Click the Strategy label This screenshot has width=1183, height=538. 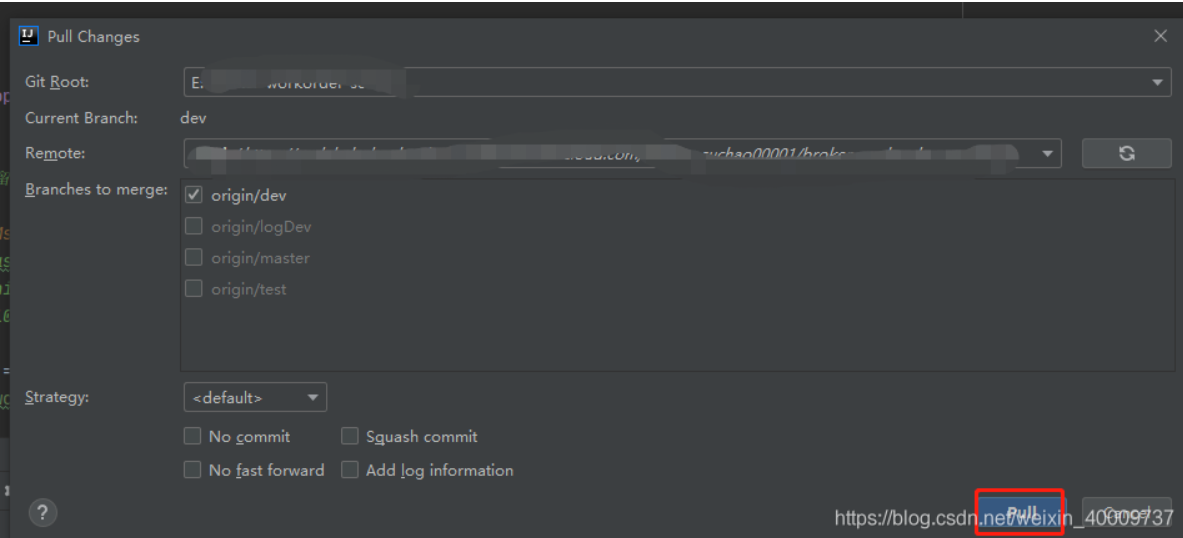(57, 397)
